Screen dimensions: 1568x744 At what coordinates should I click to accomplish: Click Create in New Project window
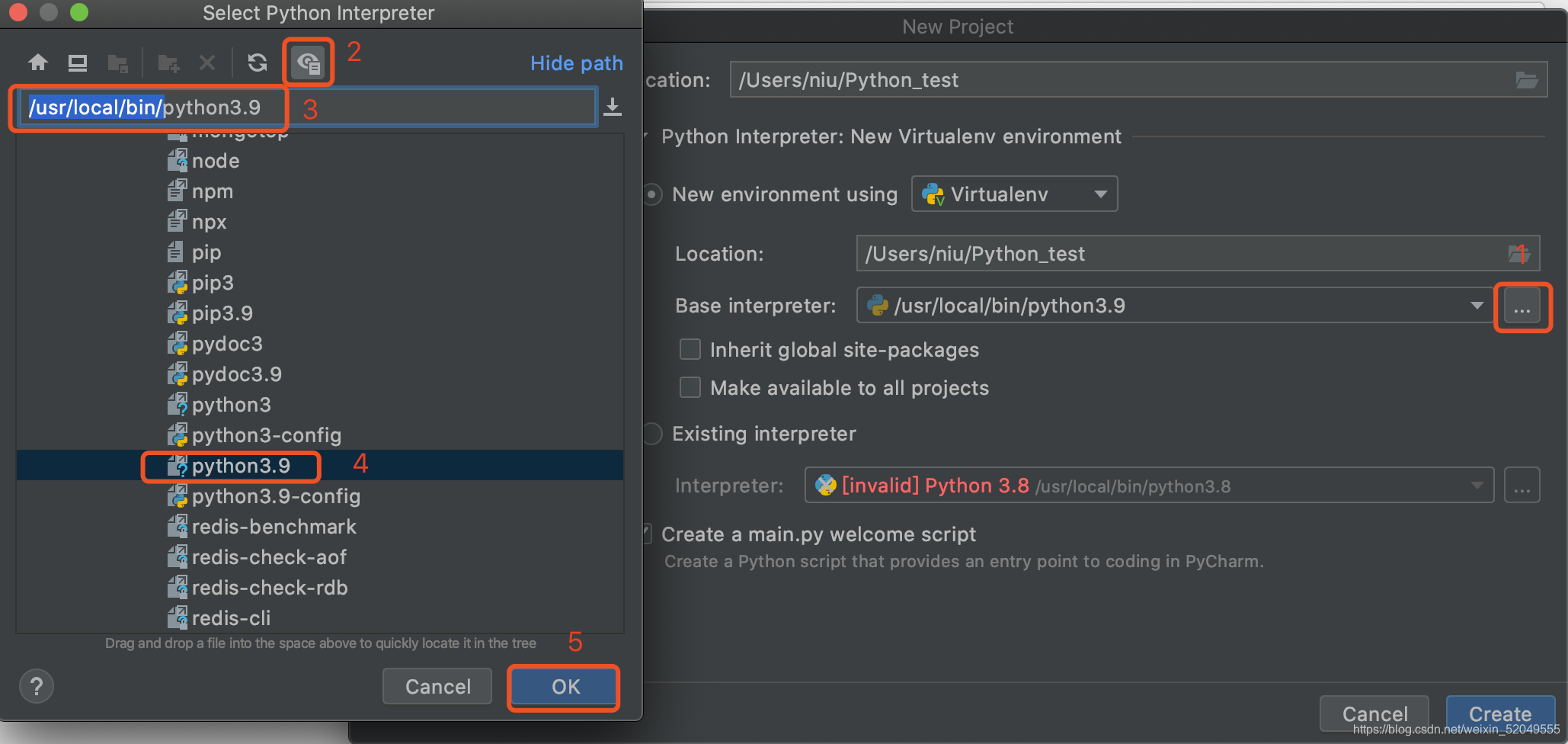(x=1500, y=714)
